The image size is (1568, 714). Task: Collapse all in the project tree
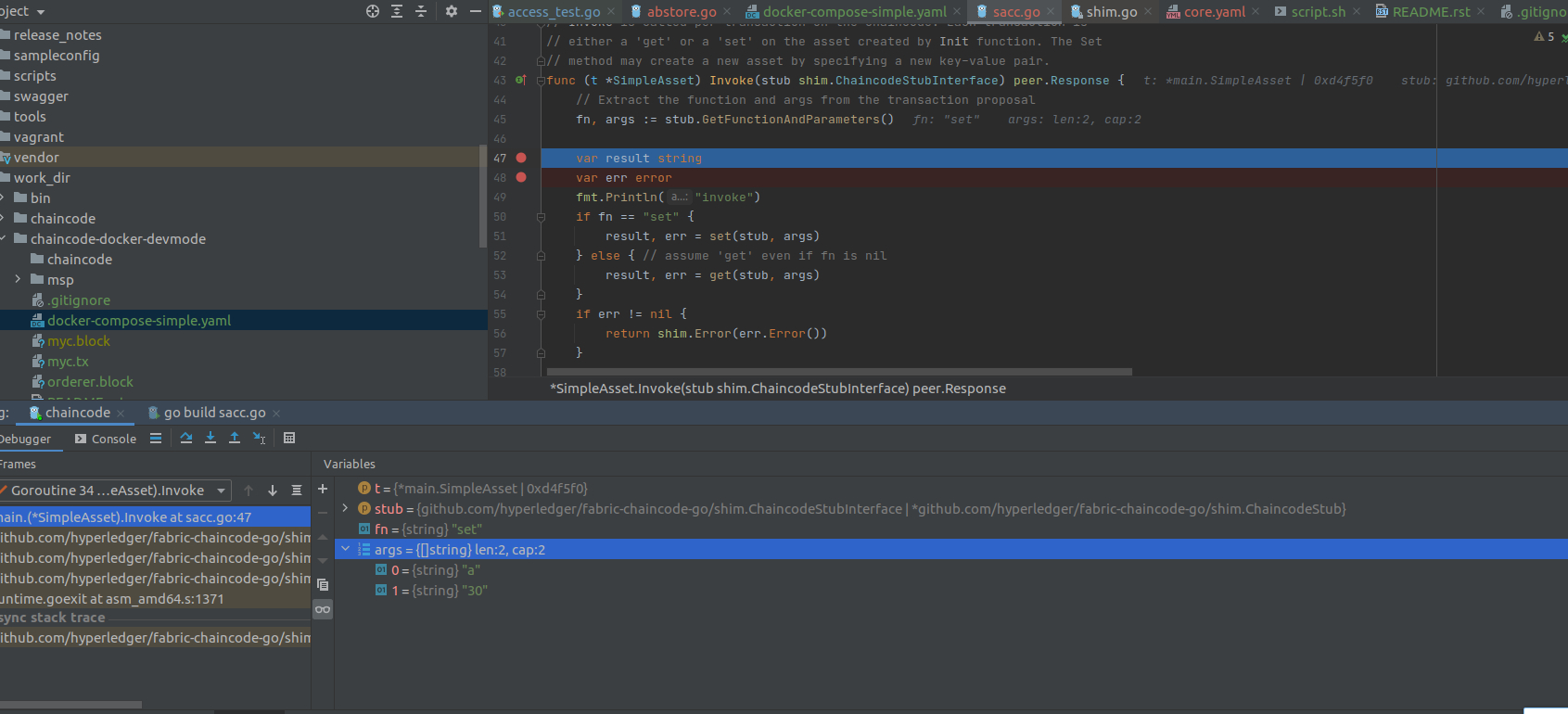pos(421,11)
